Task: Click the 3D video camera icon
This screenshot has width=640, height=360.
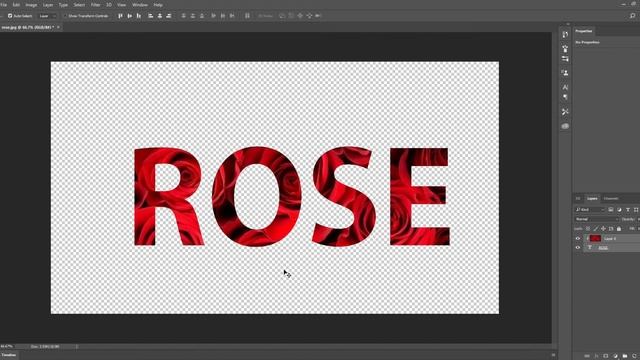Action: click(x=318, y=16)
